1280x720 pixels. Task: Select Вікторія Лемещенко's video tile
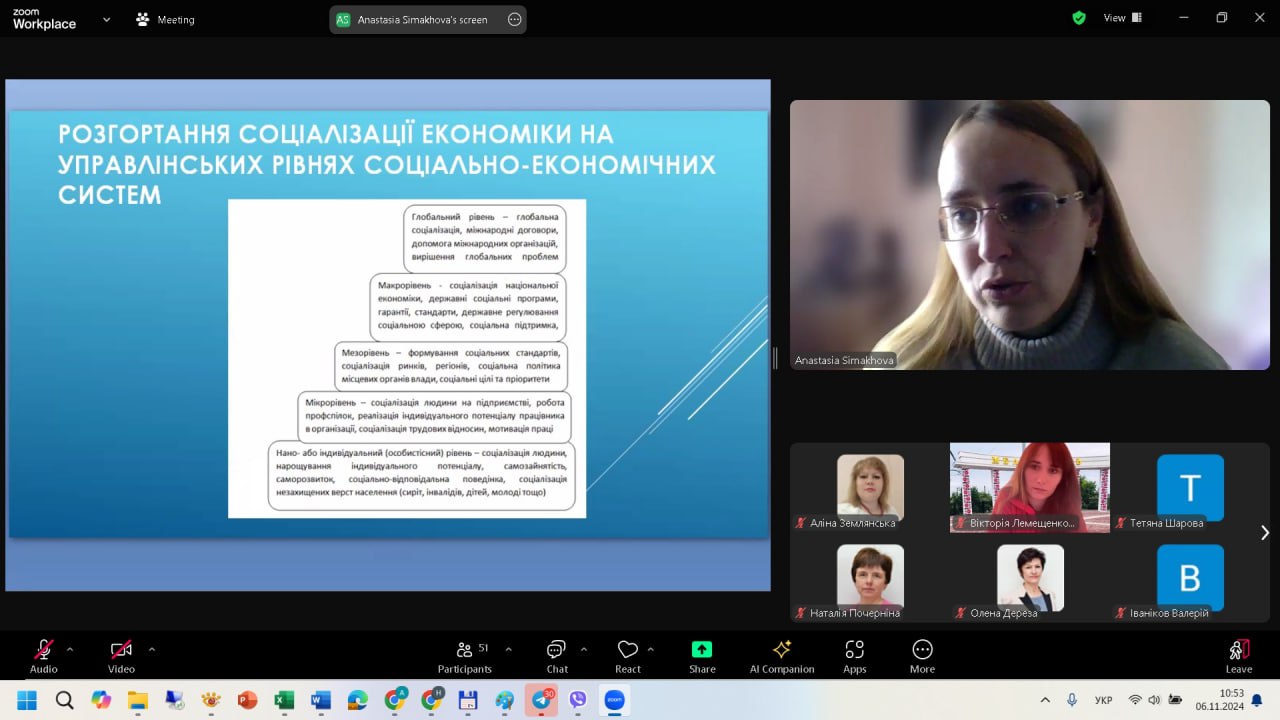1030,487
